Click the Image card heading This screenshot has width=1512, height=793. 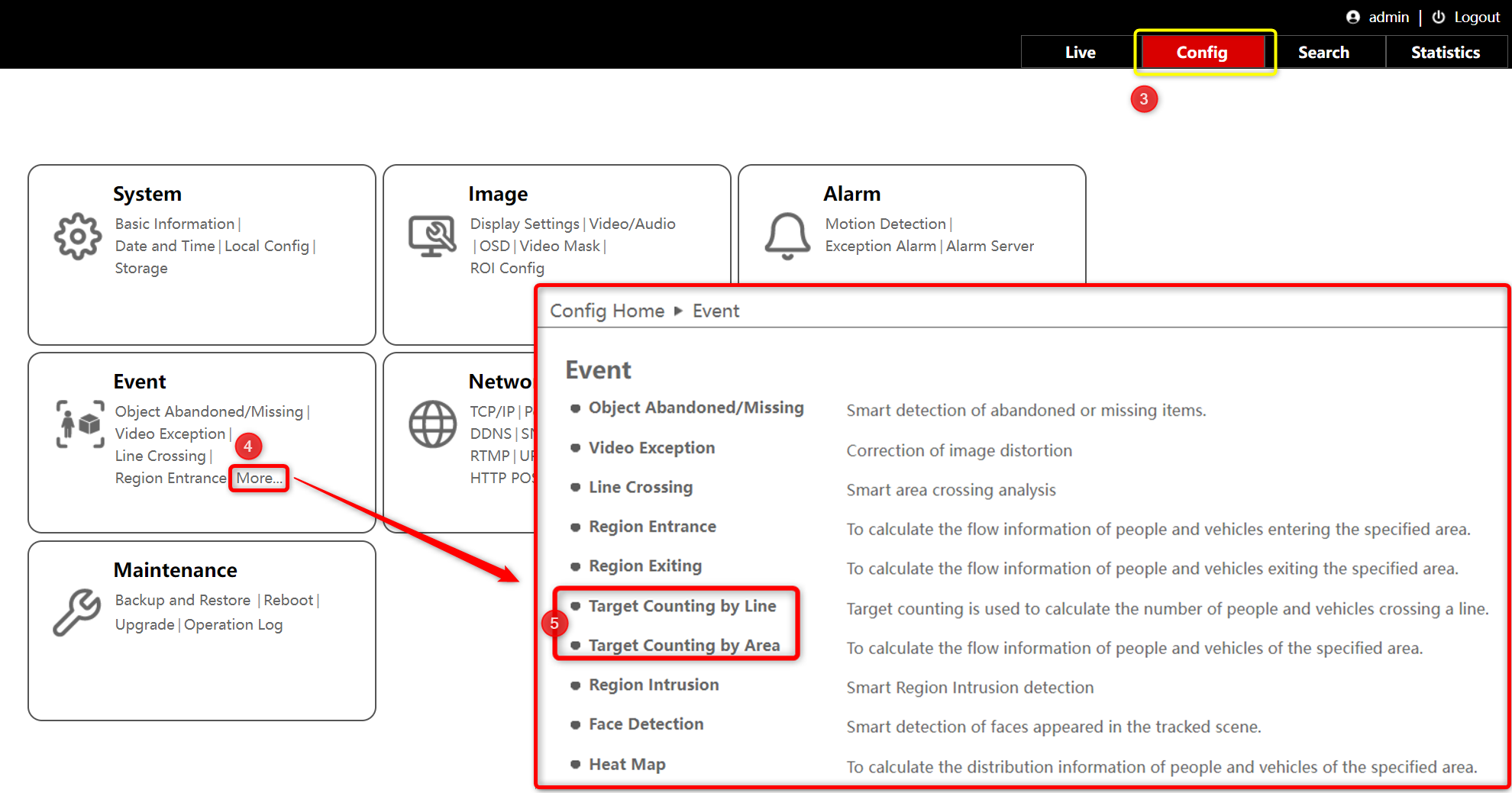(x=498, y=194)
